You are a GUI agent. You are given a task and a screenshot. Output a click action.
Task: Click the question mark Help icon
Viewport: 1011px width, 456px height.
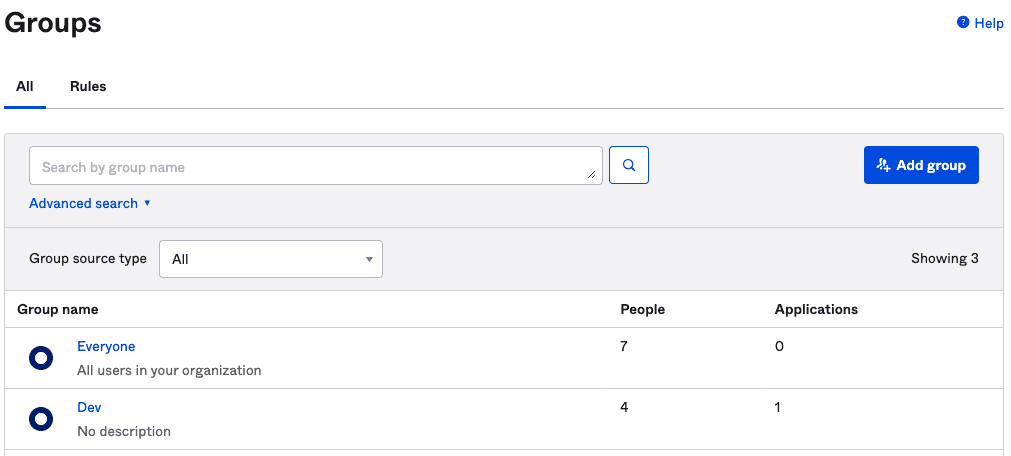963,22
